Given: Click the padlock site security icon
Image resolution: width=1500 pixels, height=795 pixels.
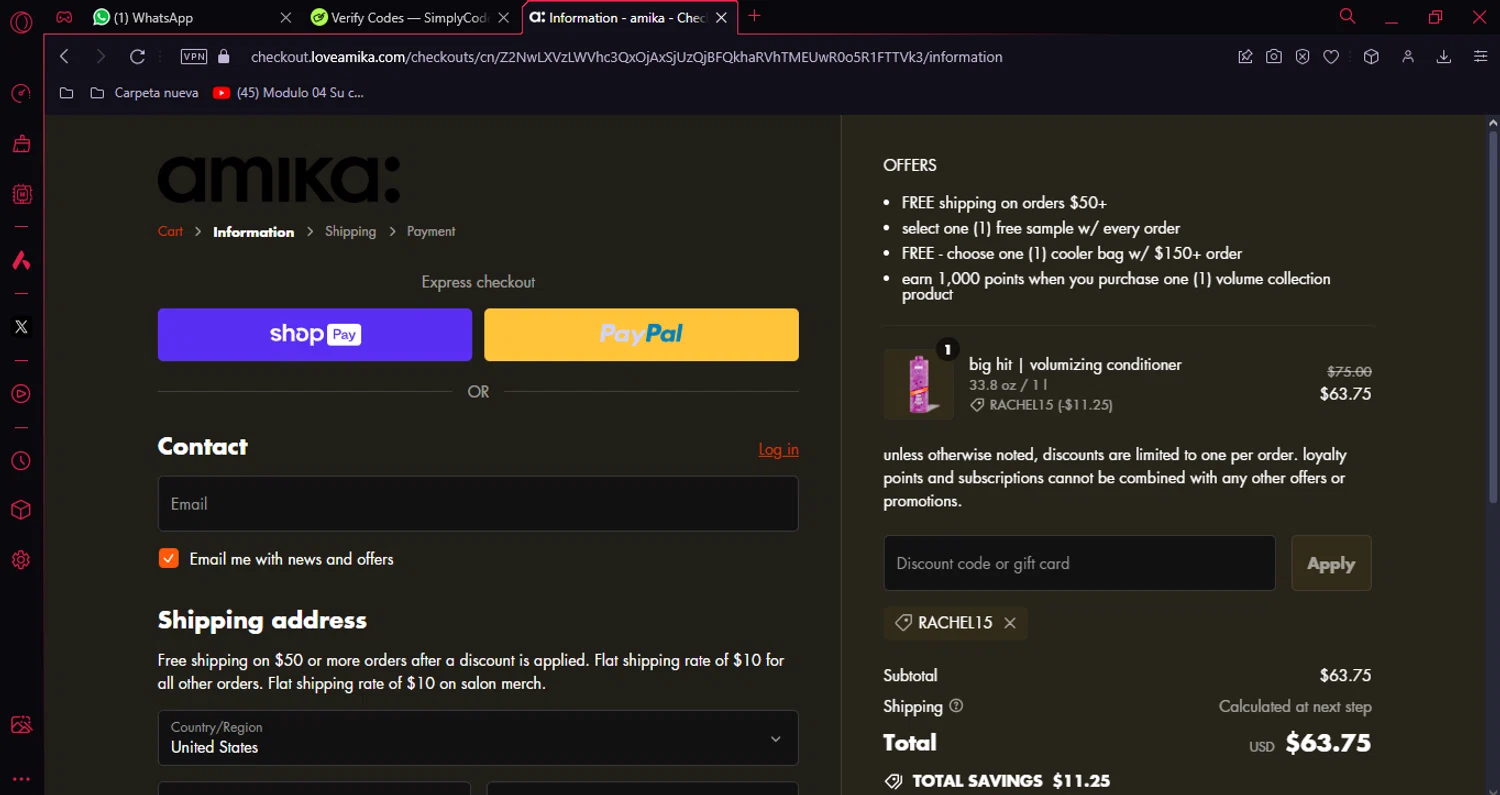Looking at the screenshot, I should (223, 57).
